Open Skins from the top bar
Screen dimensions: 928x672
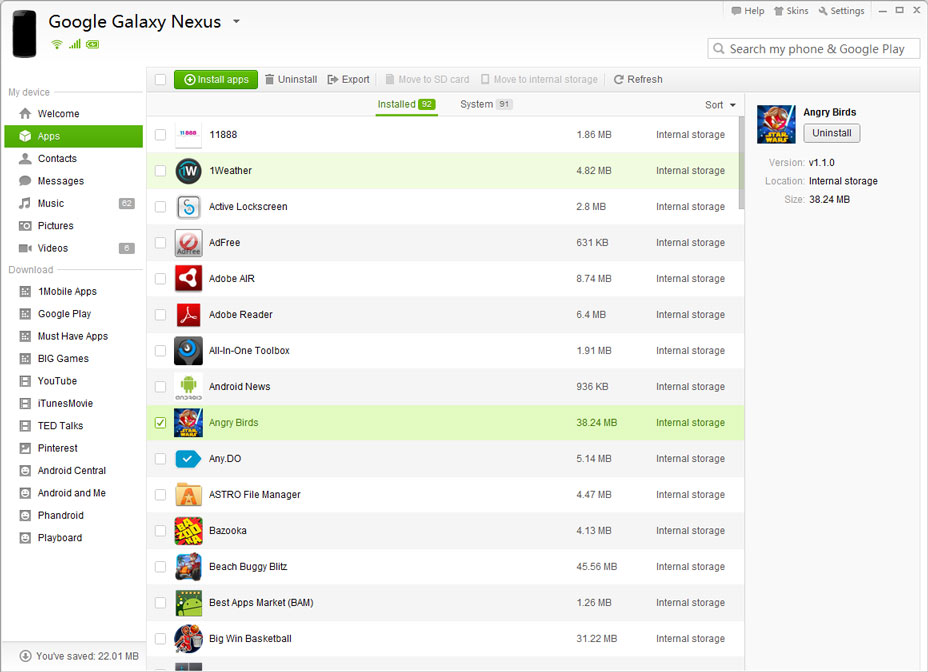click(x=790, y=11)
